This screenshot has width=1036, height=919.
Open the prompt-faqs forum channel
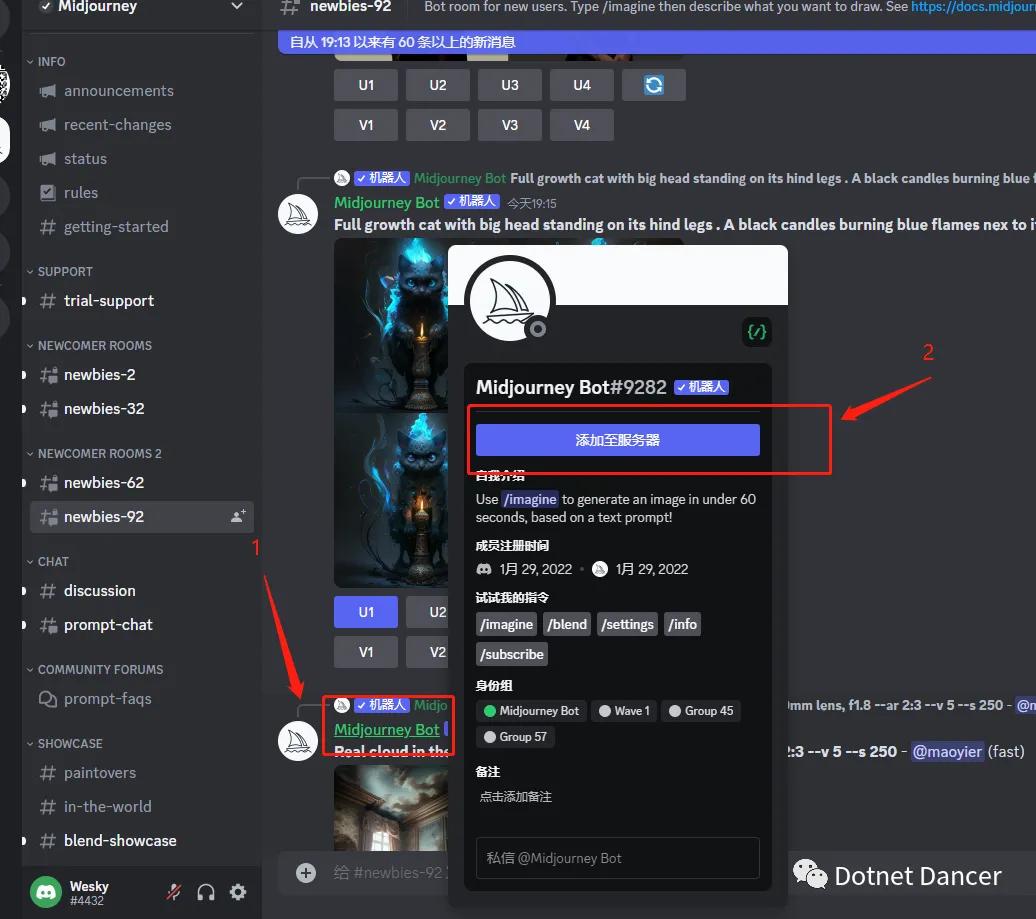(x=107, y=699)
